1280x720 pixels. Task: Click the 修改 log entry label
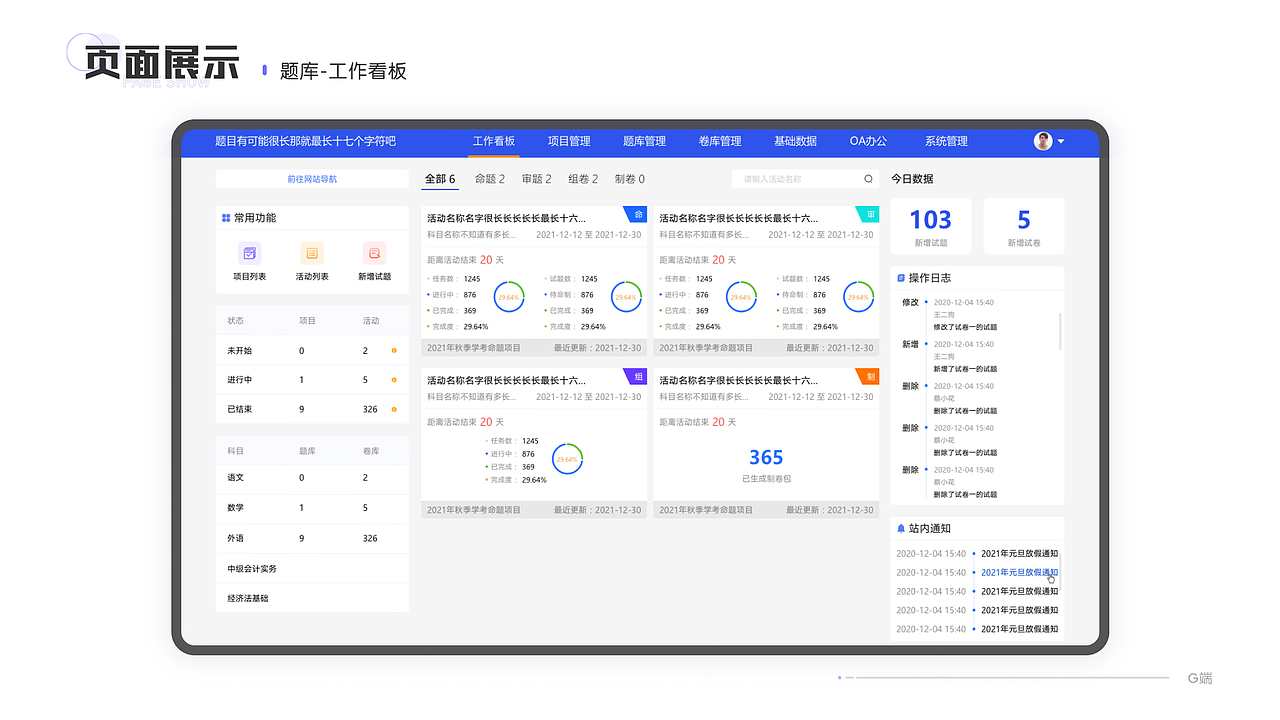click(910, 302)
